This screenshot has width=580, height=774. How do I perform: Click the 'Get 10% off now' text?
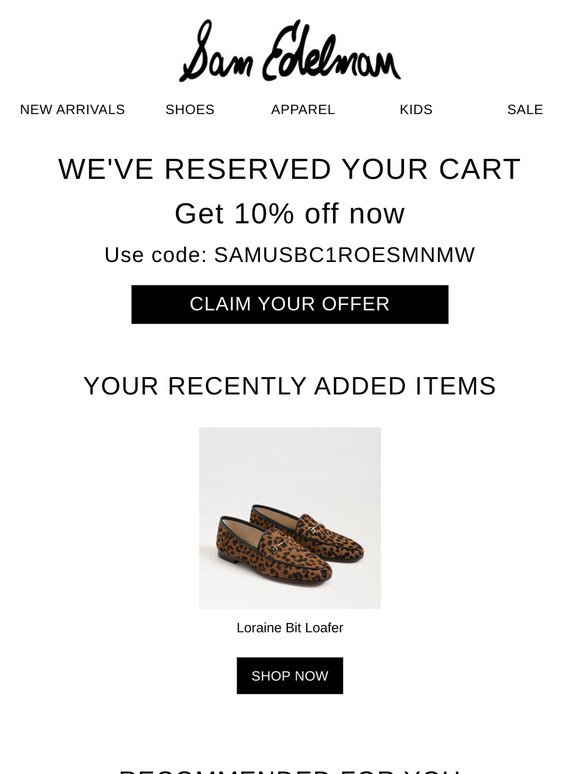pos(290,214)
